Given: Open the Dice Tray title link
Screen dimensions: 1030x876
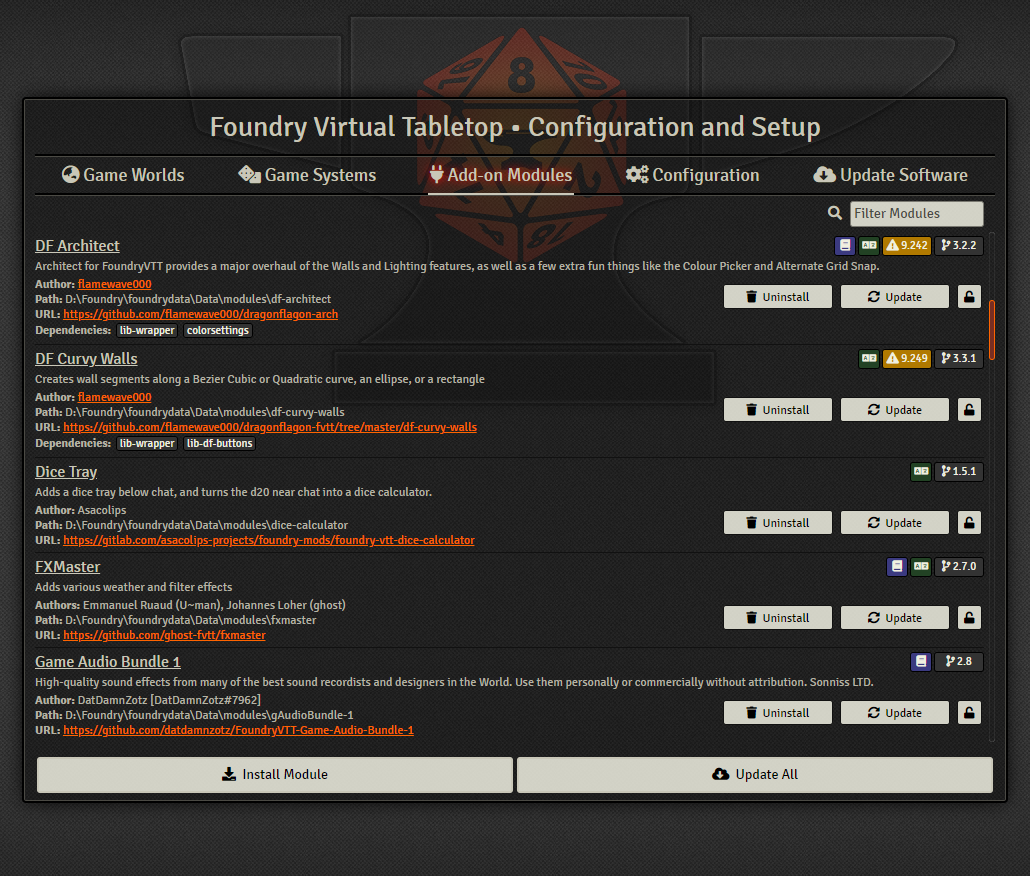Looking at the screenshot, I should [x=66, y=471].
